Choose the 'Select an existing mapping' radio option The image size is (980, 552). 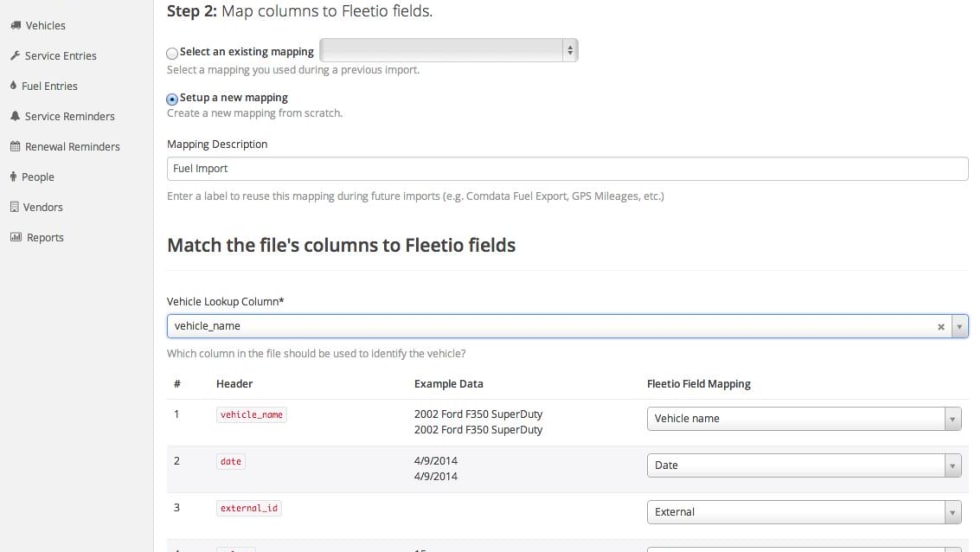coord(172,52)
